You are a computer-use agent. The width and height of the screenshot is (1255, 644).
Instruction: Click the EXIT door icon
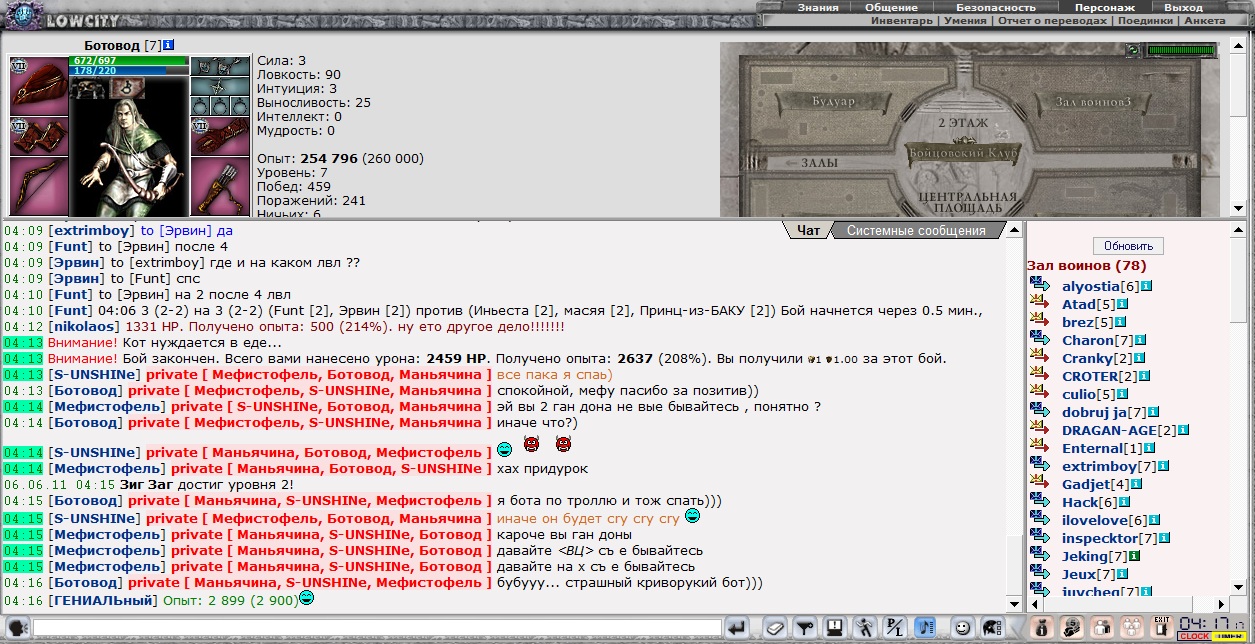(1161, 628)
